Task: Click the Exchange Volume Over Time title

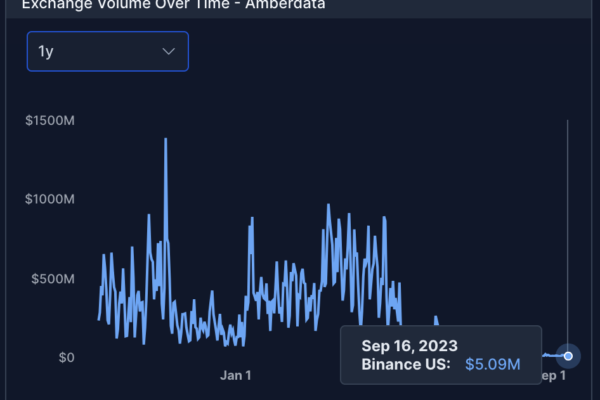Action: 173,5
